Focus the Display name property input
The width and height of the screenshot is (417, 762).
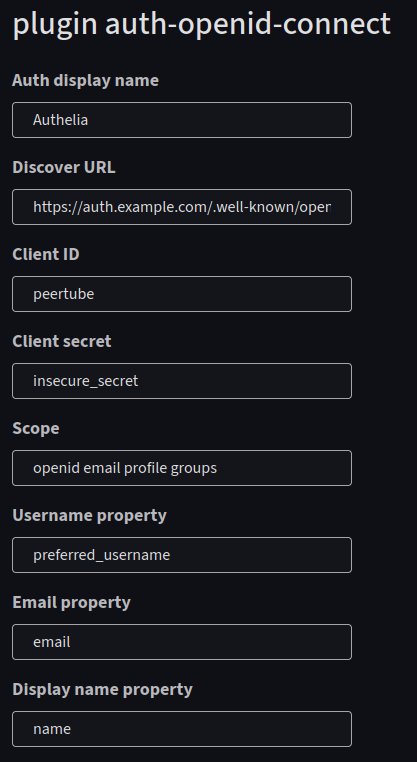pos(182,729)
